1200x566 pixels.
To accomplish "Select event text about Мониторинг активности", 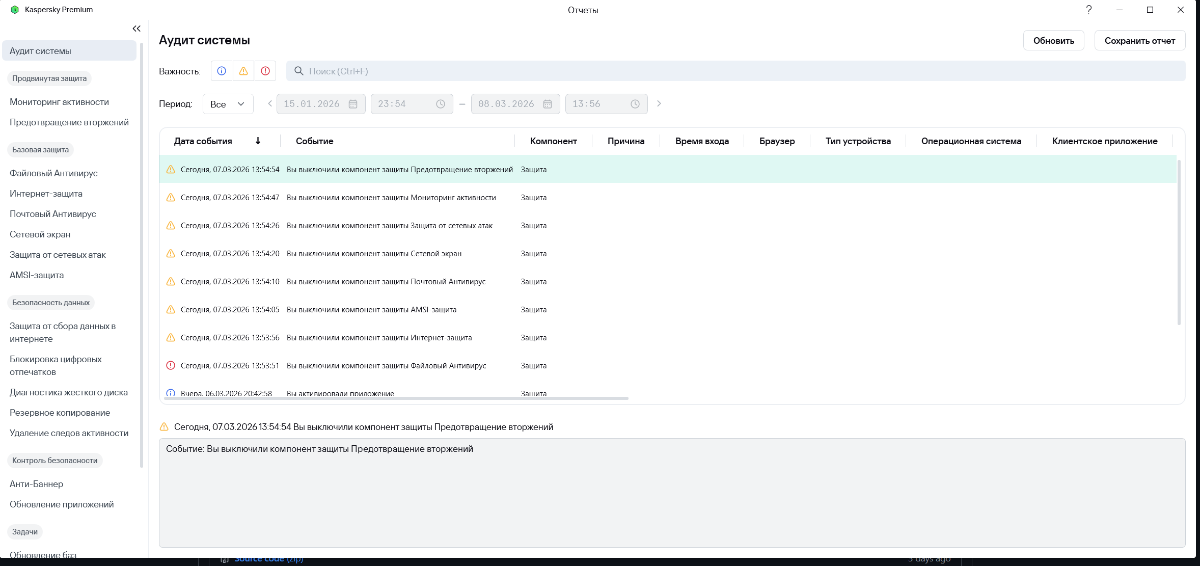I will [x=390, y=198].
